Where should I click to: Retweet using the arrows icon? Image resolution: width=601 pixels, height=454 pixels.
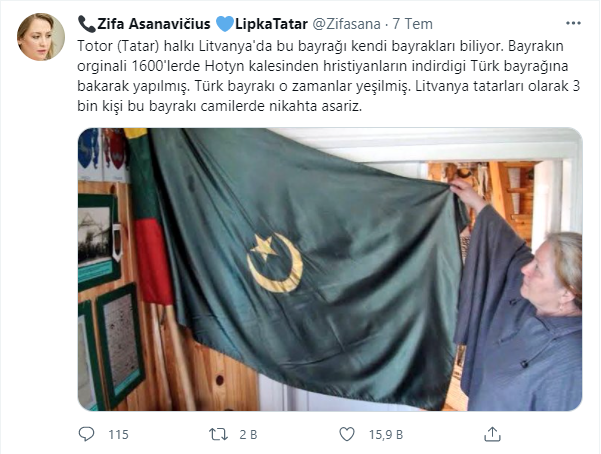(x=218, y=434)
